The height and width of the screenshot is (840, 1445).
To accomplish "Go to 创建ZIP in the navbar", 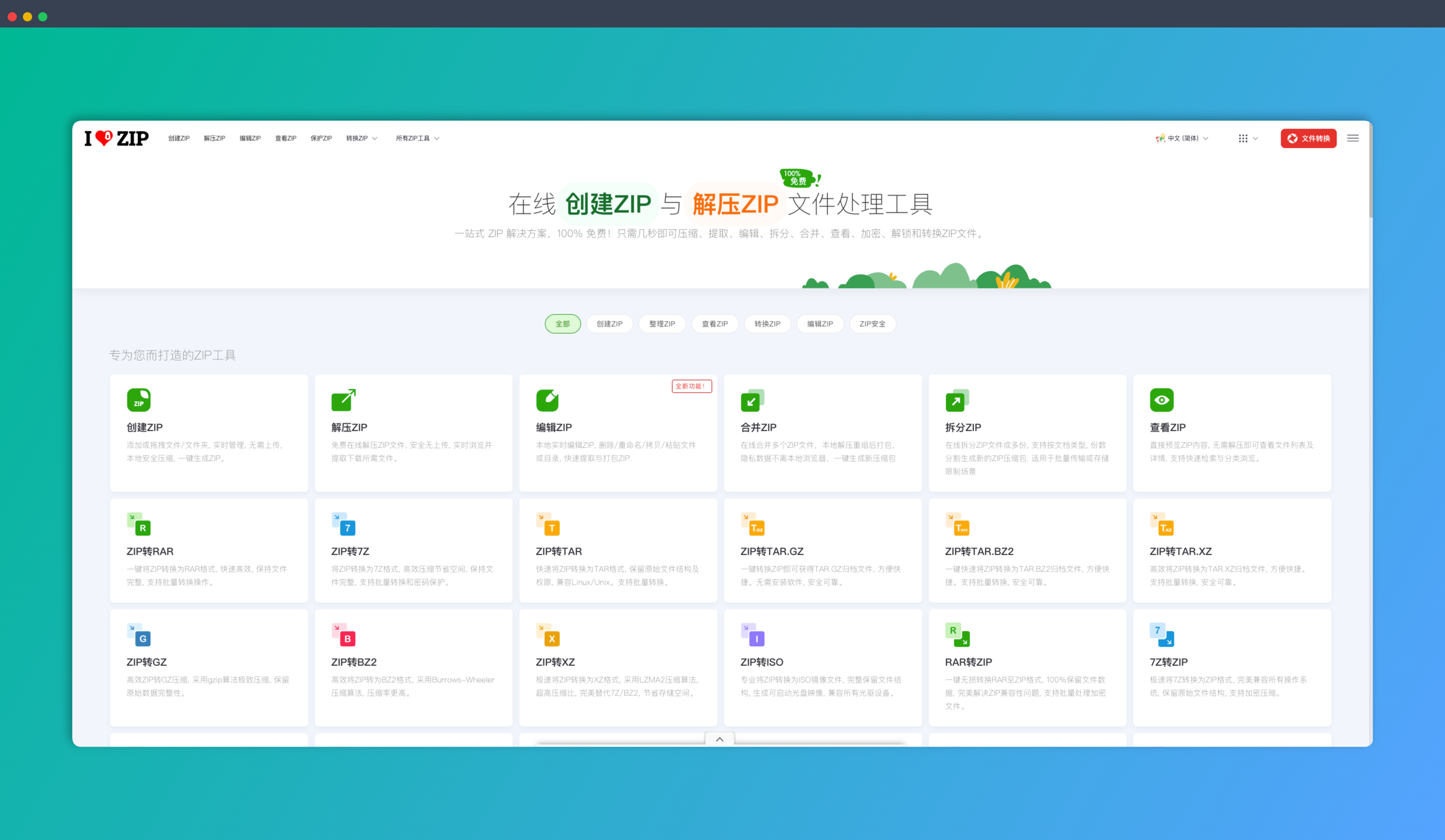I will click(179, 138).
